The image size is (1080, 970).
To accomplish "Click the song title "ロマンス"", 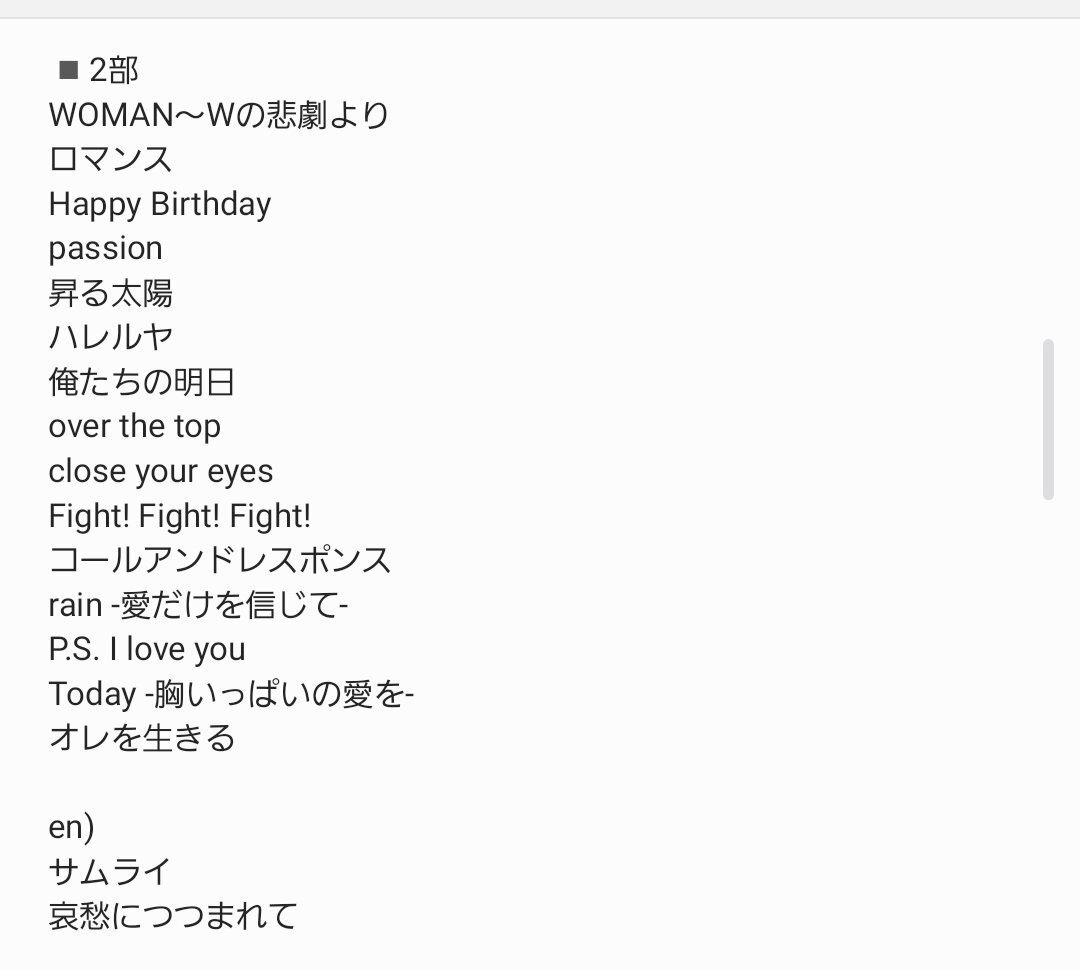I will point(110,159).
